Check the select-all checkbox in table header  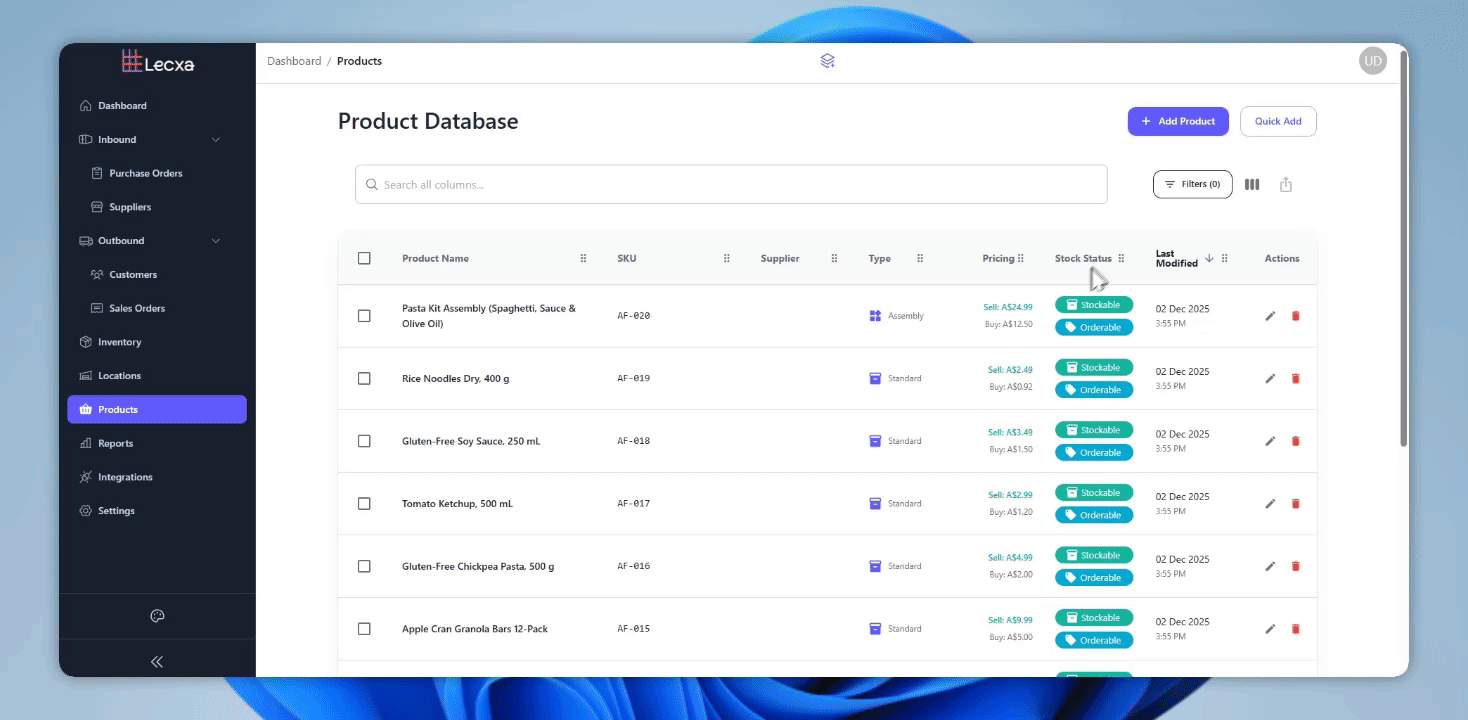coord(364,257)
